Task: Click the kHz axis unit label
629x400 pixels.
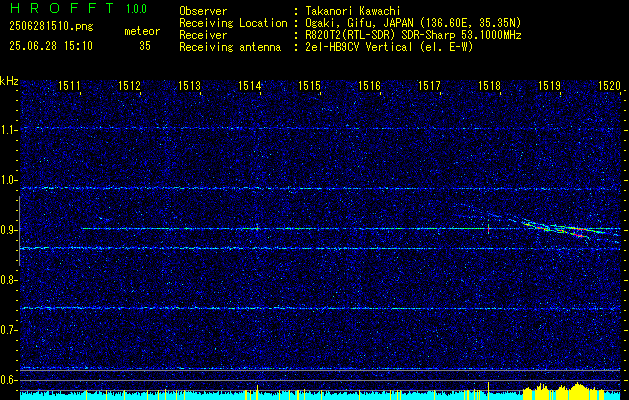Action: point(9,81)
